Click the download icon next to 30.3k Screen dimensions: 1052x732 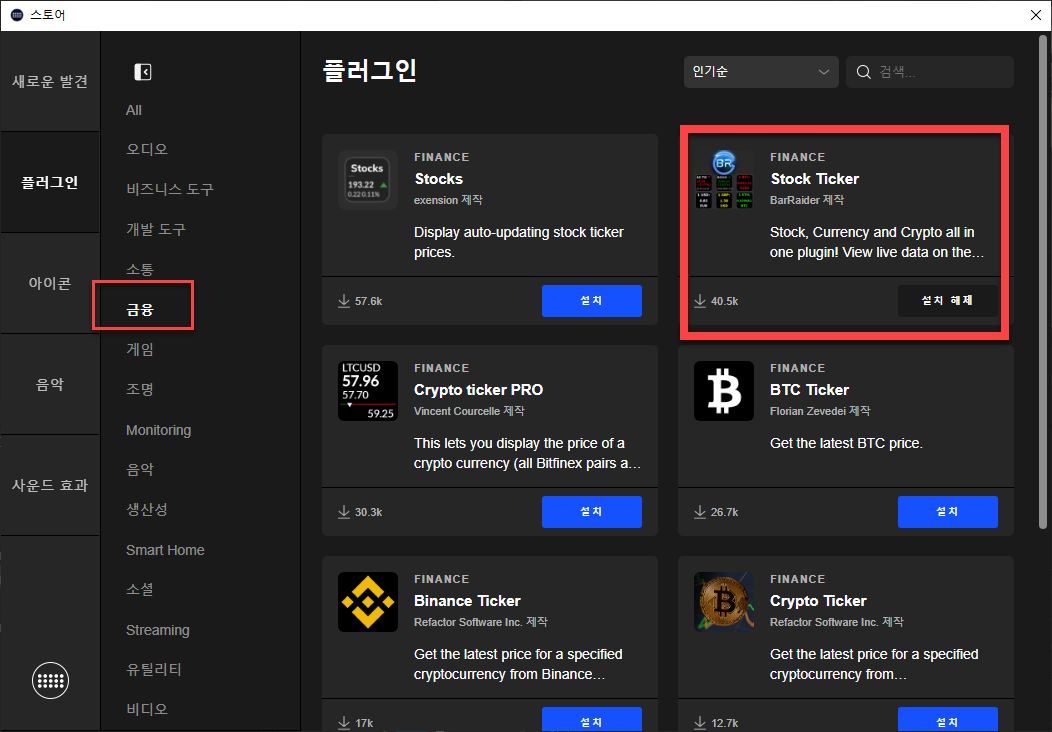[x=344, y=512]
